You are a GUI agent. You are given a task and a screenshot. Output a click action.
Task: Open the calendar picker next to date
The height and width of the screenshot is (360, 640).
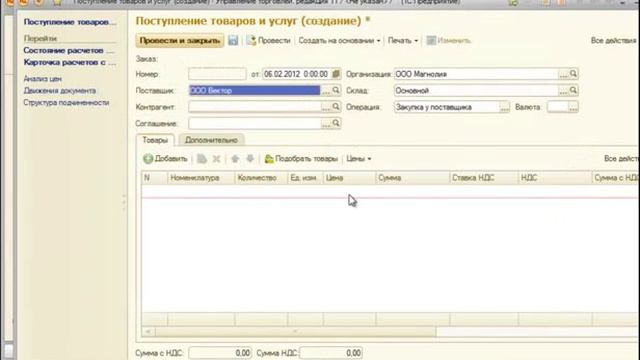click(336, 74)
